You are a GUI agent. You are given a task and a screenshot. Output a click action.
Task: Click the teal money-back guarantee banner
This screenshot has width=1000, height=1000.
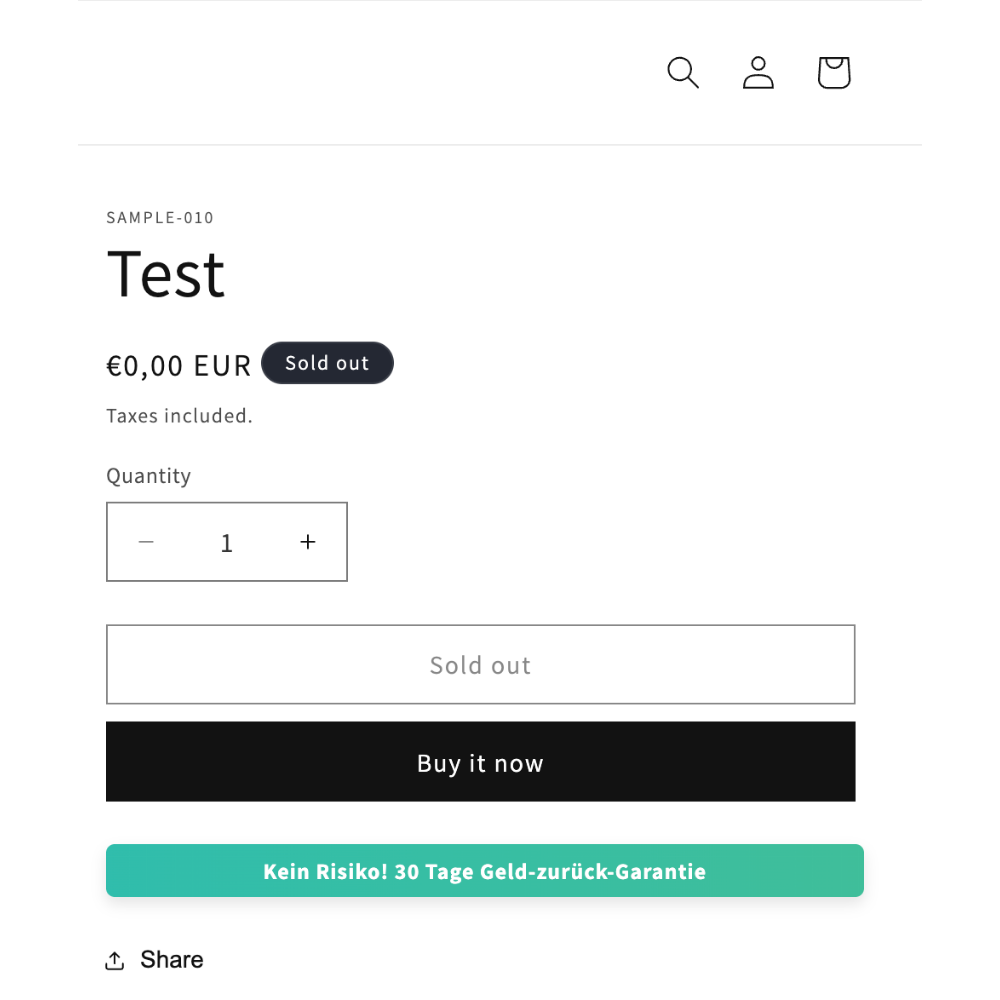pos(485,871)
